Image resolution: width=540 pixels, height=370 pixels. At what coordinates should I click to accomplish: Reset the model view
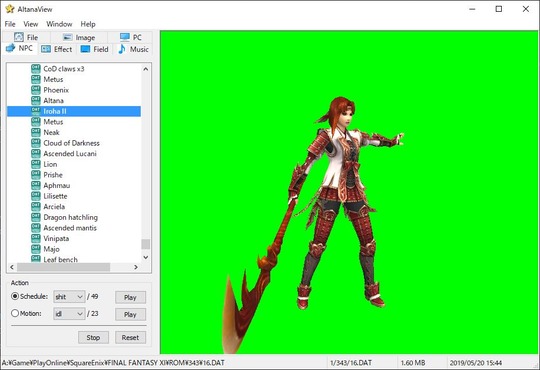(130, 337)
